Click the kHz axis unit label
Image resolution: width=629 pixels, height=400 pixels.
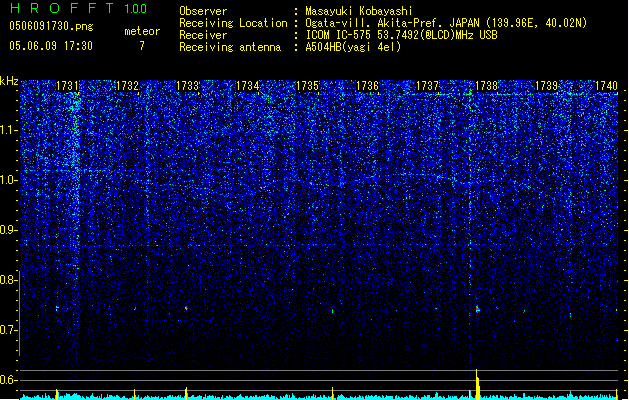click(x=9, y=81)
